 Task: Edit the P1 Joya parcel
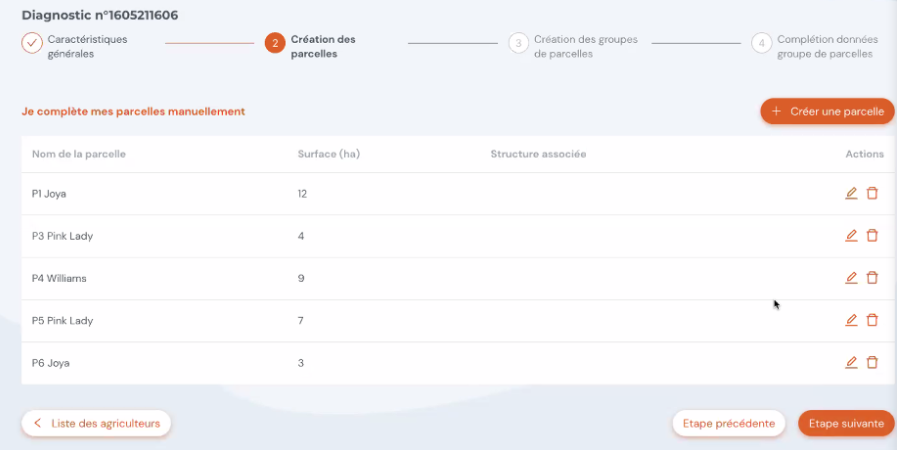tap(851, 194)
